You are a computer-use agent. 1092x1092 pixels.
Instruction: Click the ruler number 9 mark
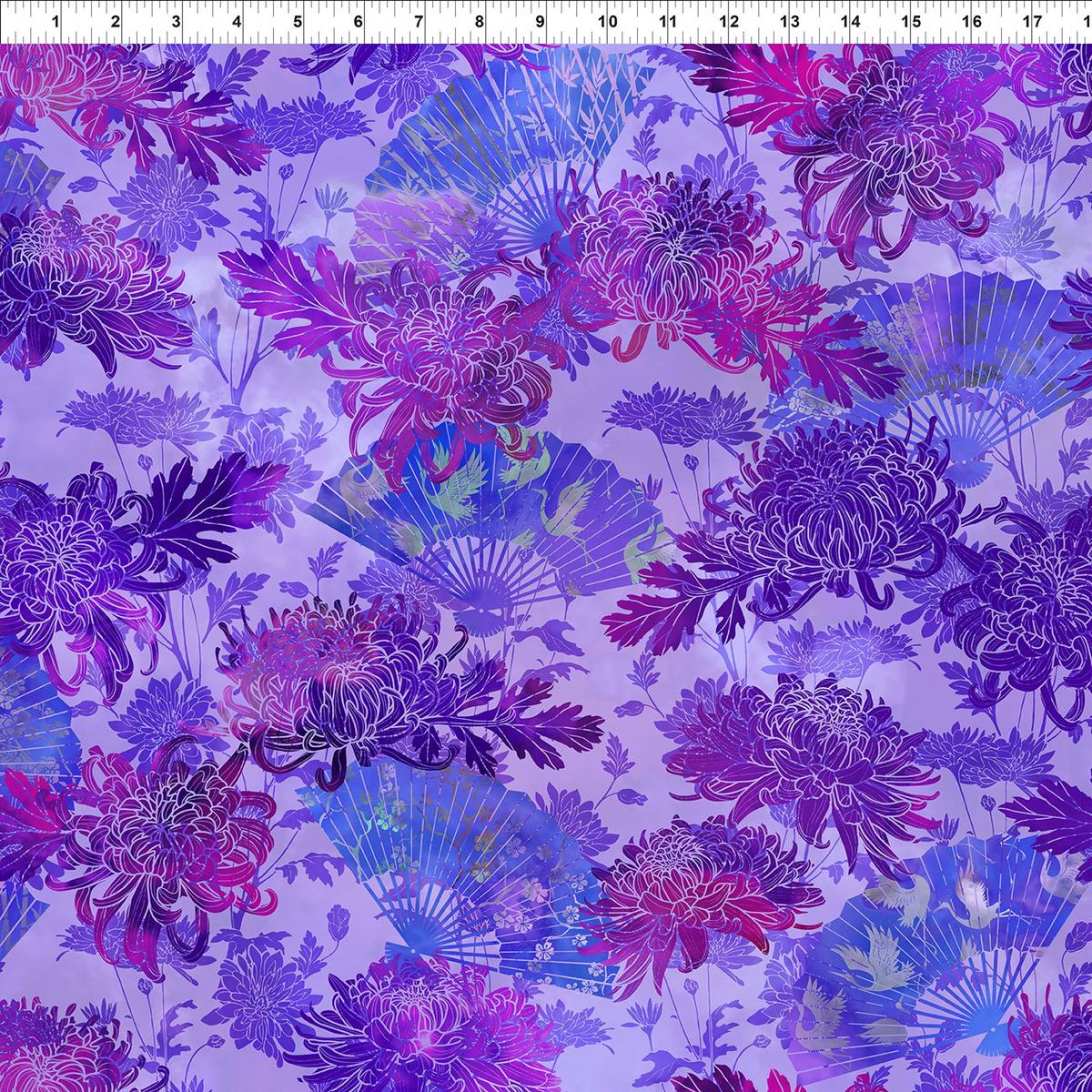coord(541,20)
